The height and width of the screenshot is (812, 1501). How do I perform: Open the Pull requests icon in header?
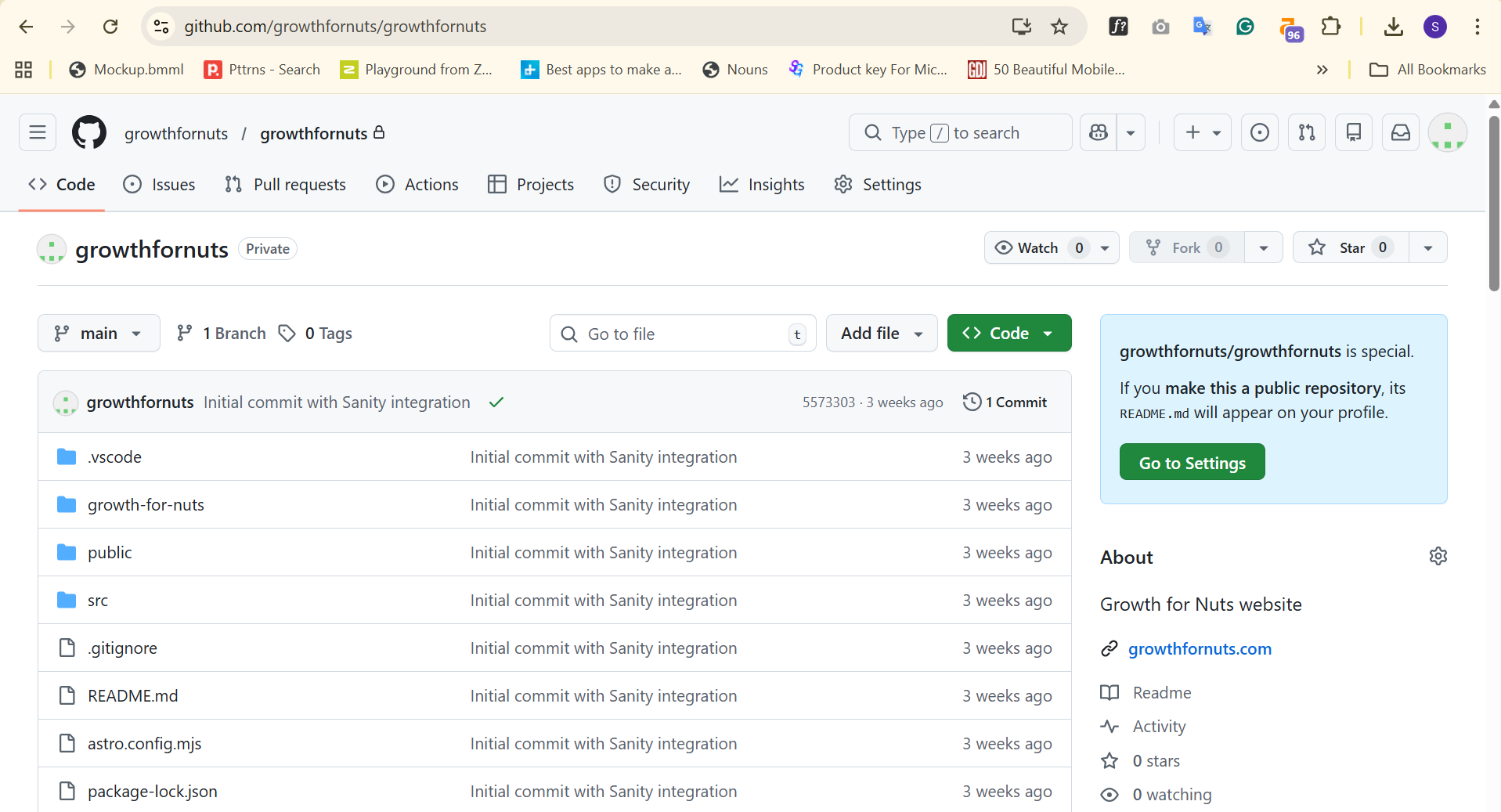point(1307,132)
